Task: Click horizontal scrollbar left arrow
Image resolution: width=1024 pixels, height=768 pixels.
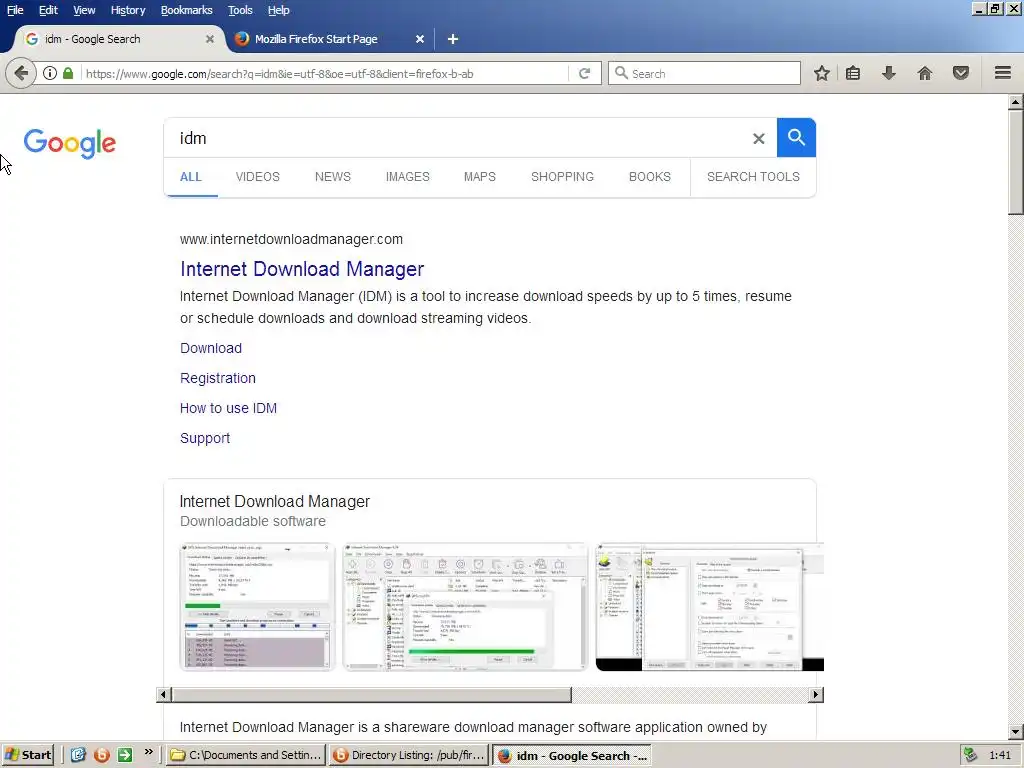Action: 163,694
